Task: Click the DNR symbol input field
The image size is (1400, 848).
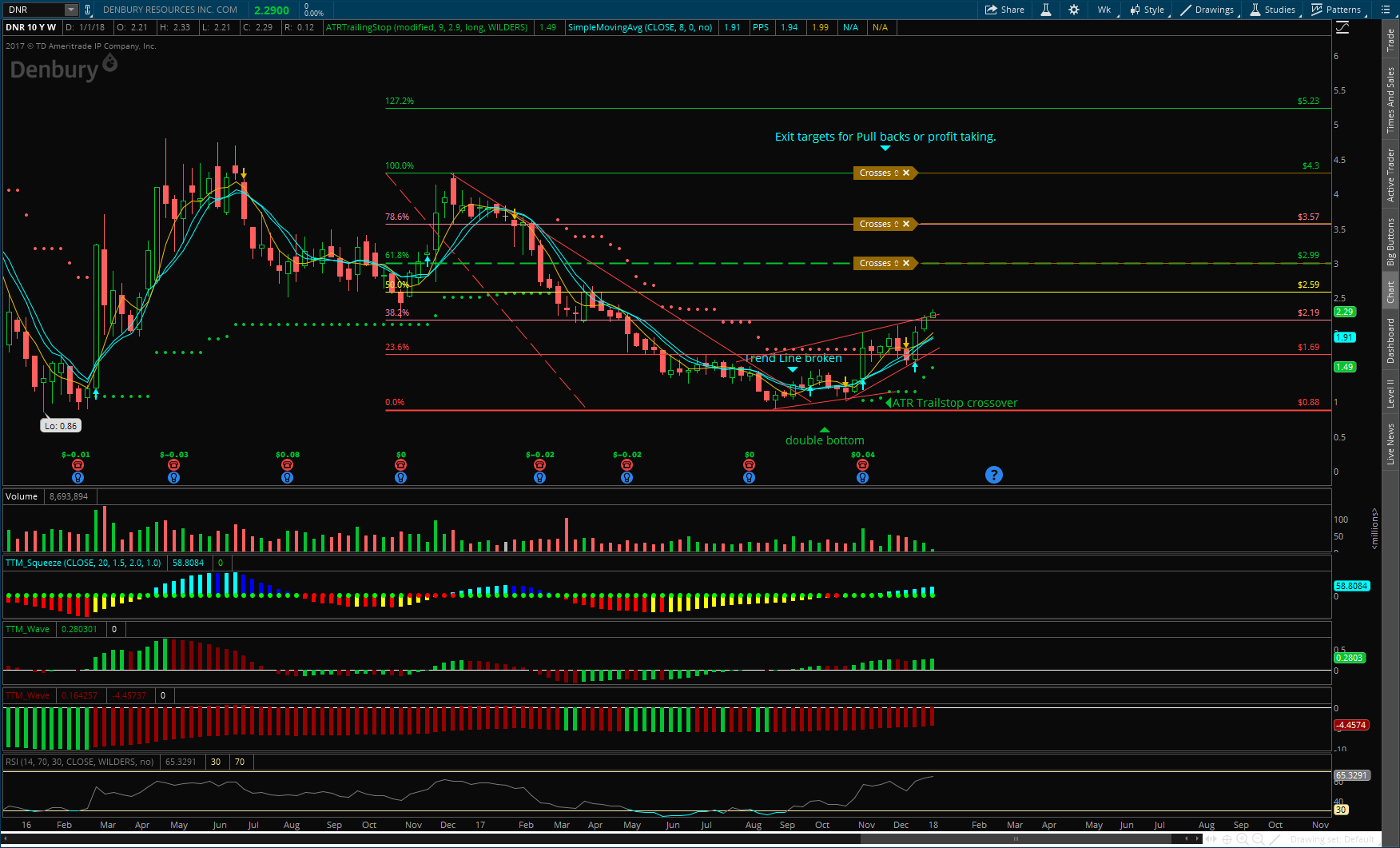Action: coord(34,10)
